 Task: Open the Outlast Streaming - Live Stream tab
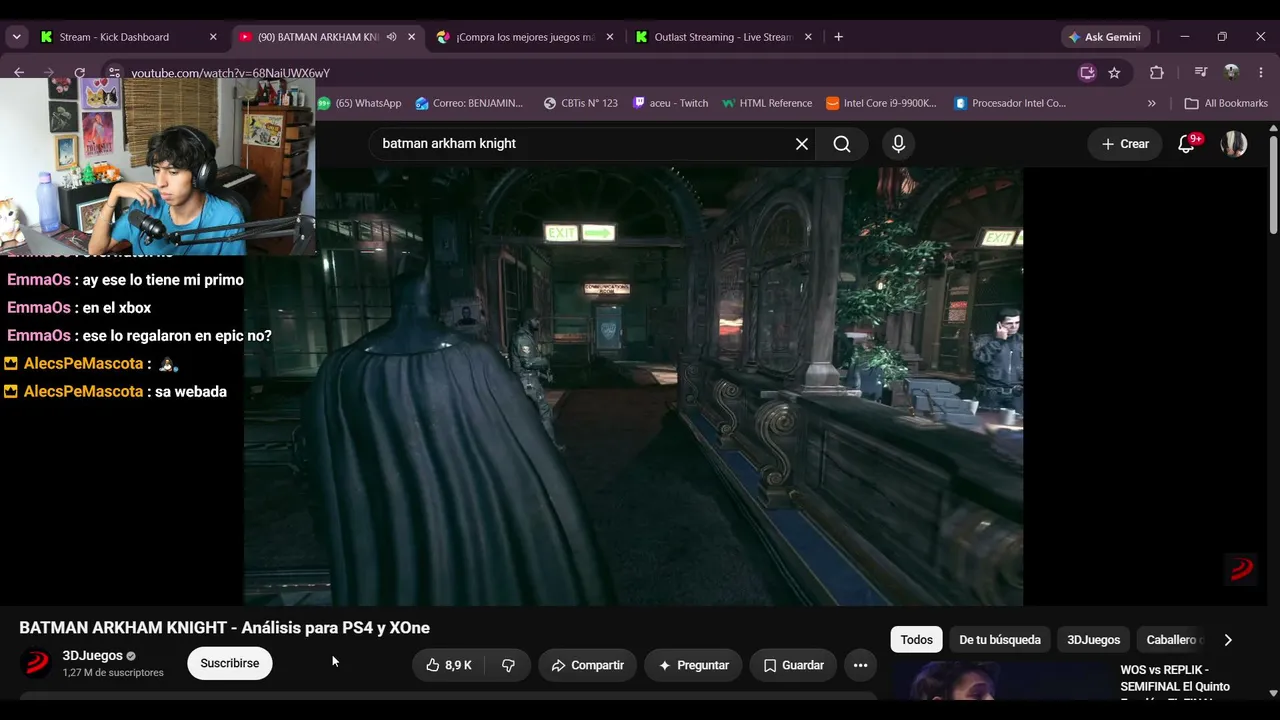(x=724, y=37)
